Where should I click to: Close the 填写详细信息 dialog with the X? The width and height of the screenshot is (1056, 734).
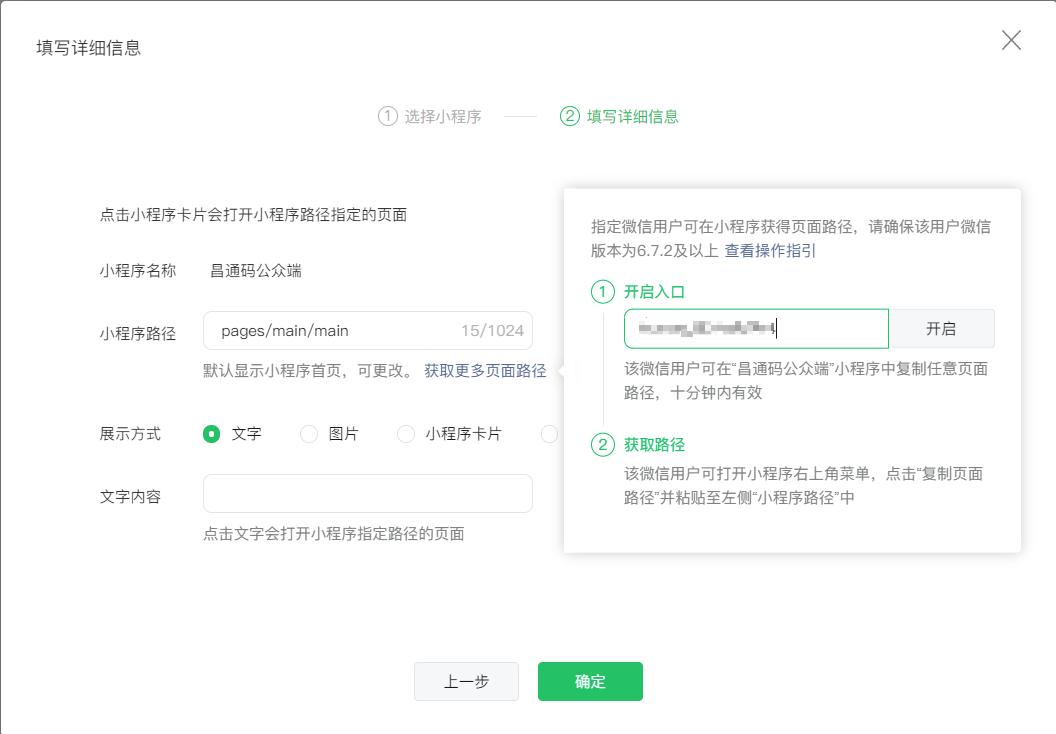pyautogui.click(x=1011, y=40)
